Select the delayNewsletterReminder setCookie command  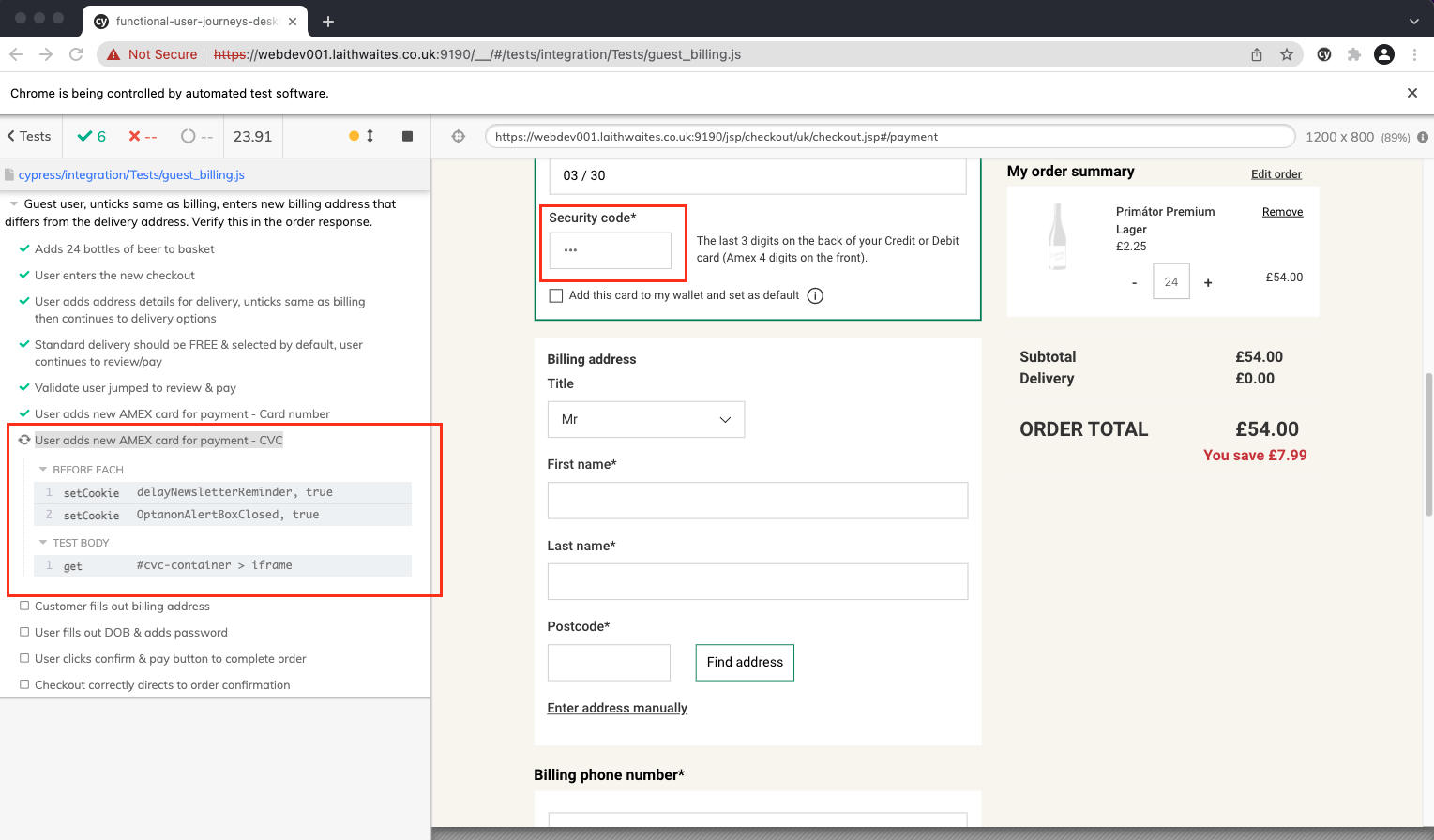(222, 492)
